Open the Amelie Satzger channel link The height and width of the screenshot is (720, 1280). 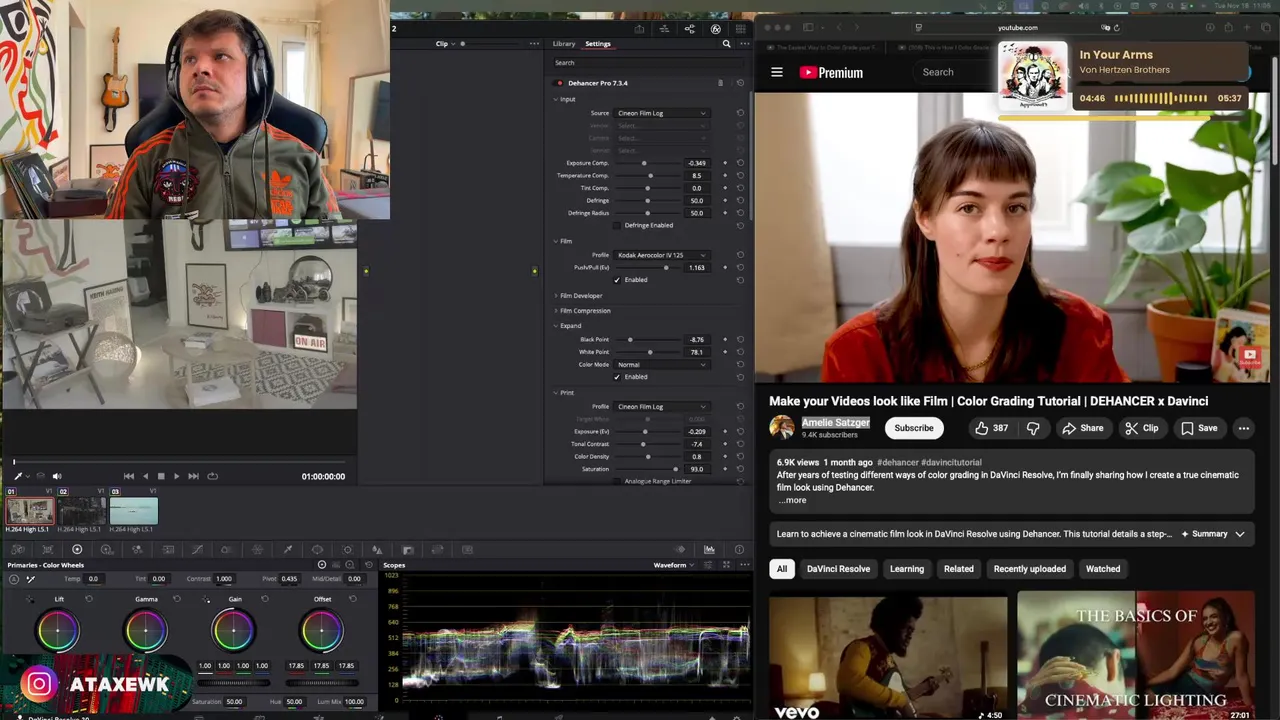click(x=836, y=423)
